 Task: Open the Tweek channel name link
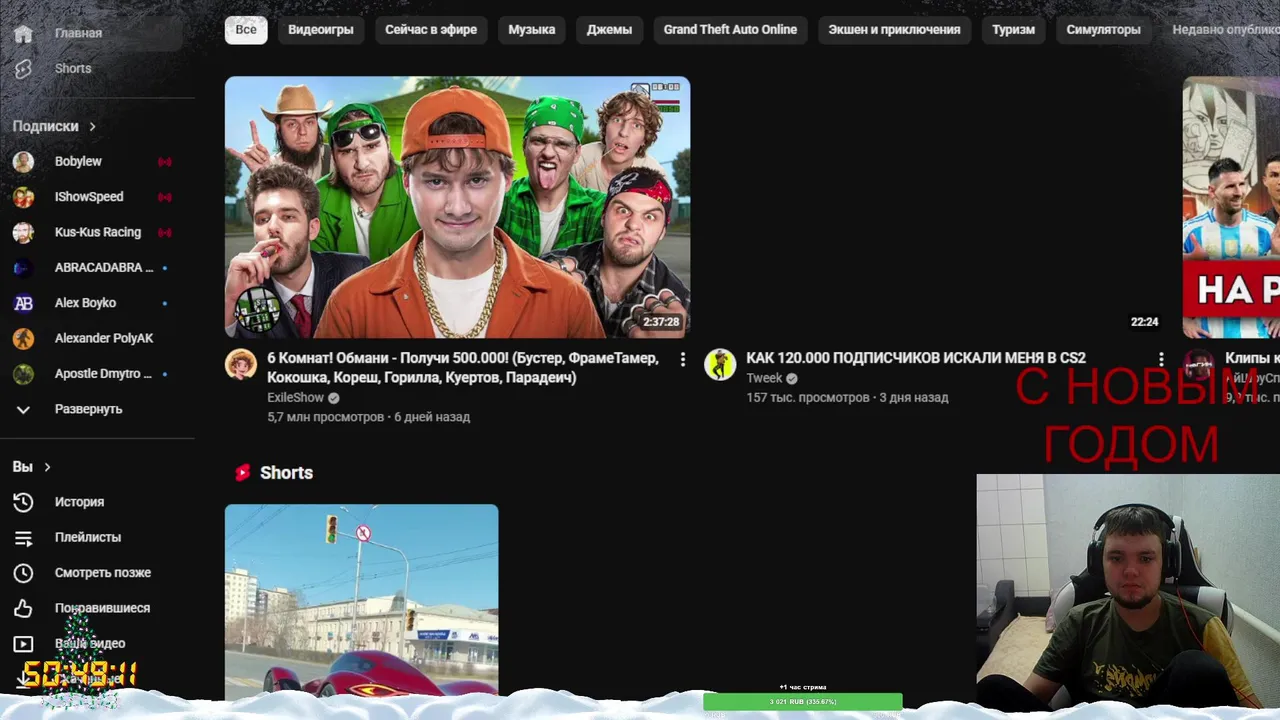pos(764,378)
